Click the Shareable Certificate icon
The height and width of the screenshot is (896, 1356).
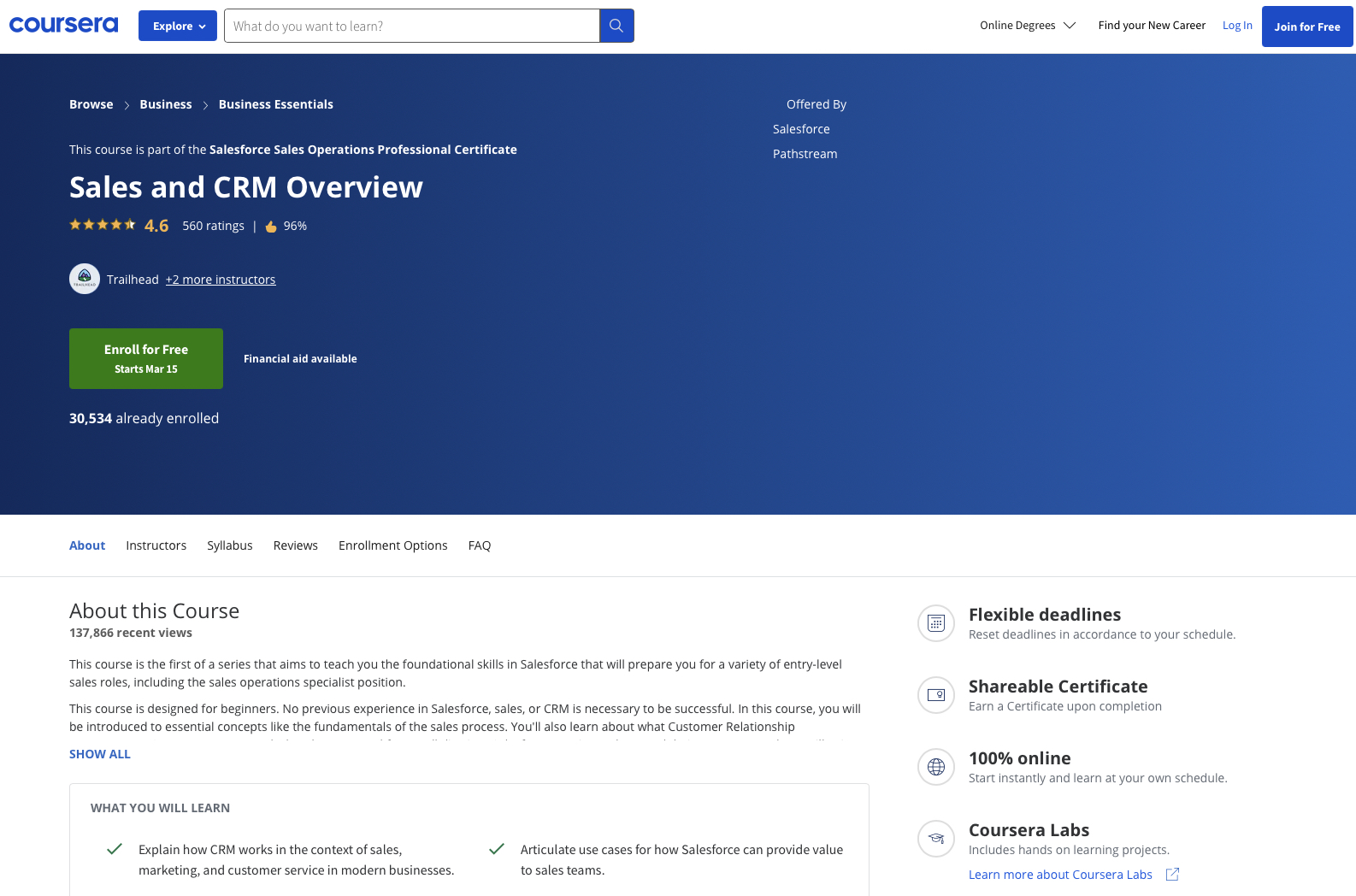[936, 695]
